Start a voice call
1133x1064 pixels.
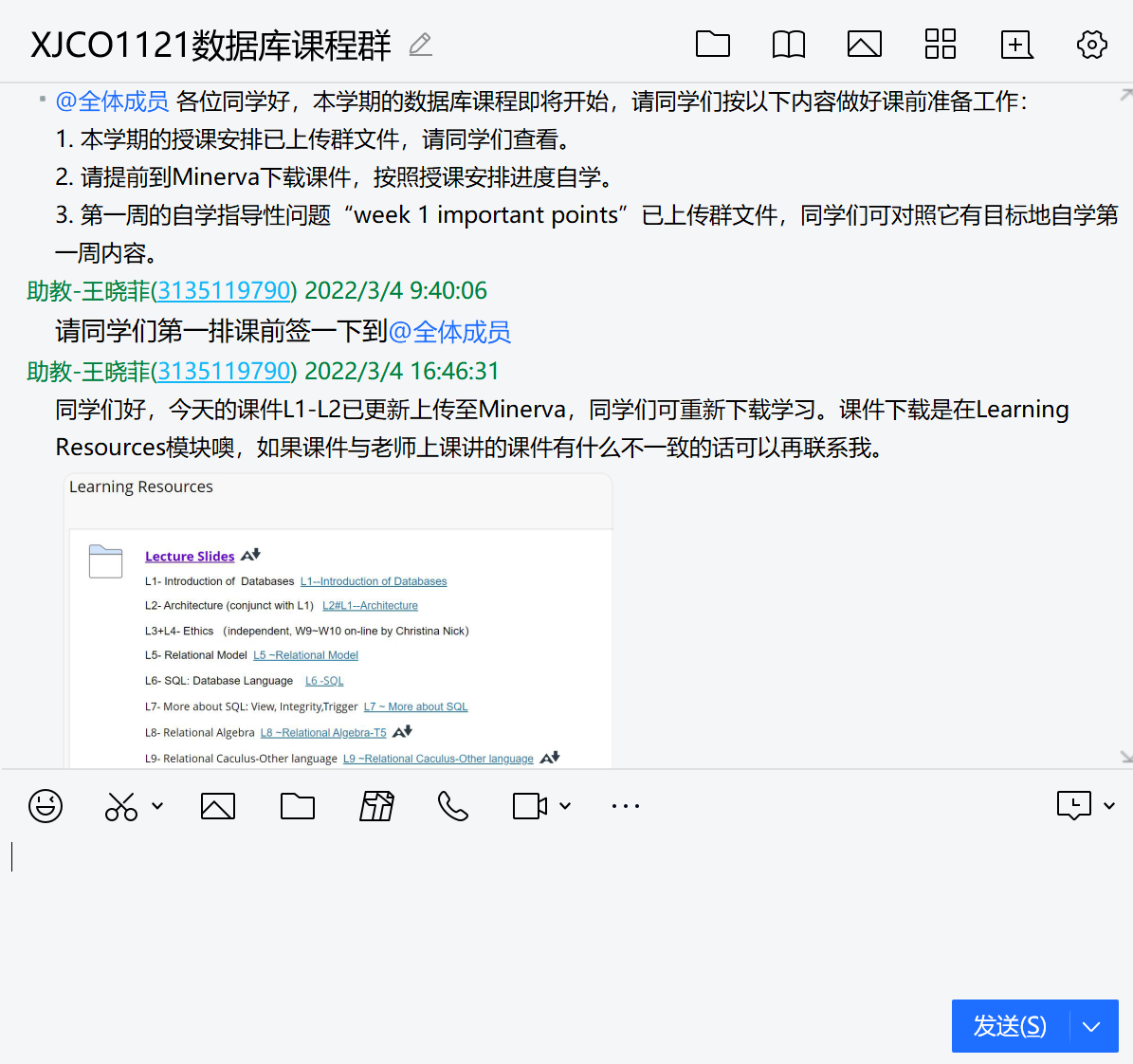coord(453,806)
